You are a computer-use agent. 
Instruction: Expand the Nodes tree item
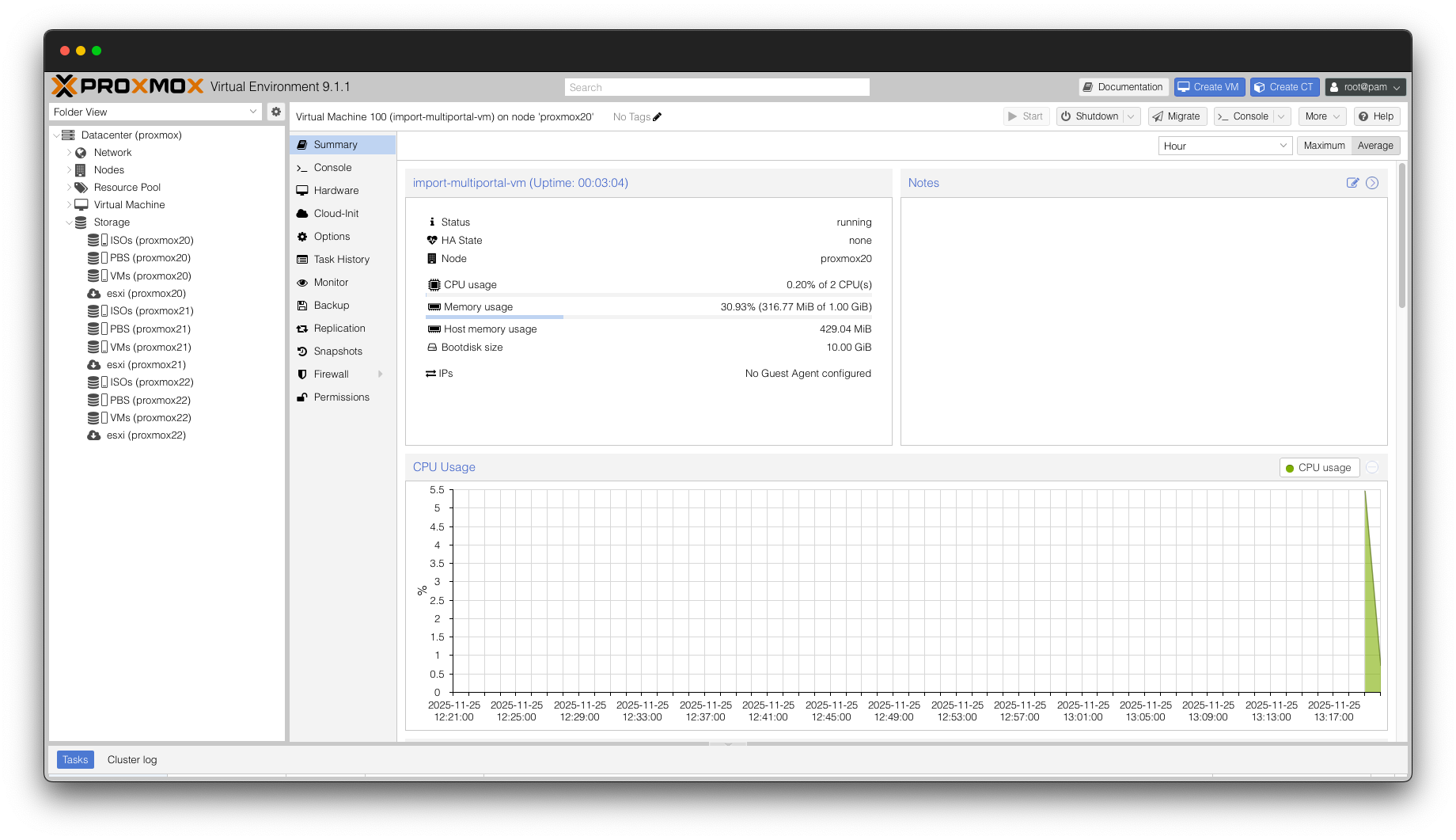(x=69, y=170)
